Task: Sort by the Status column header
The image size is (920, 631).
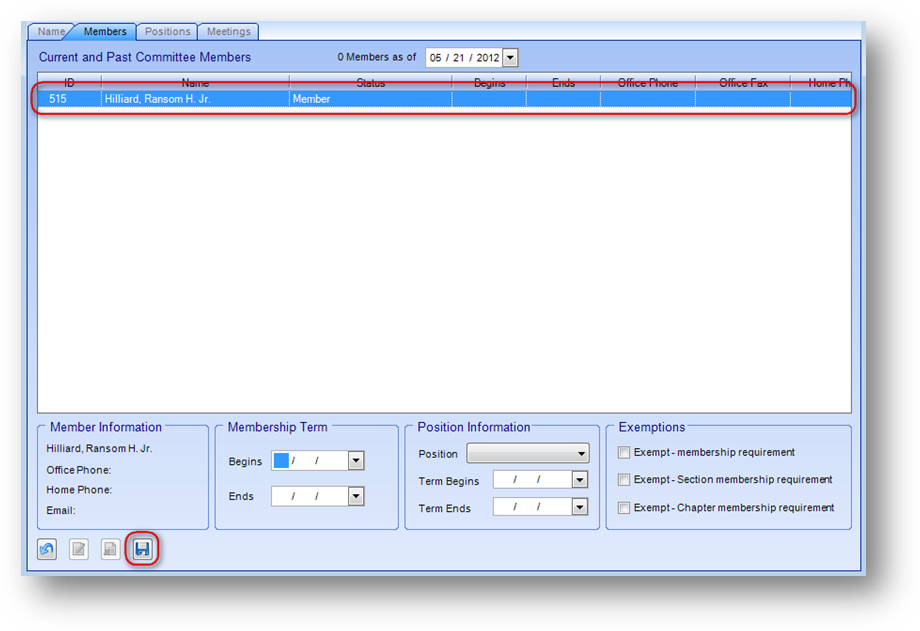Action: (x=371, y=83)
